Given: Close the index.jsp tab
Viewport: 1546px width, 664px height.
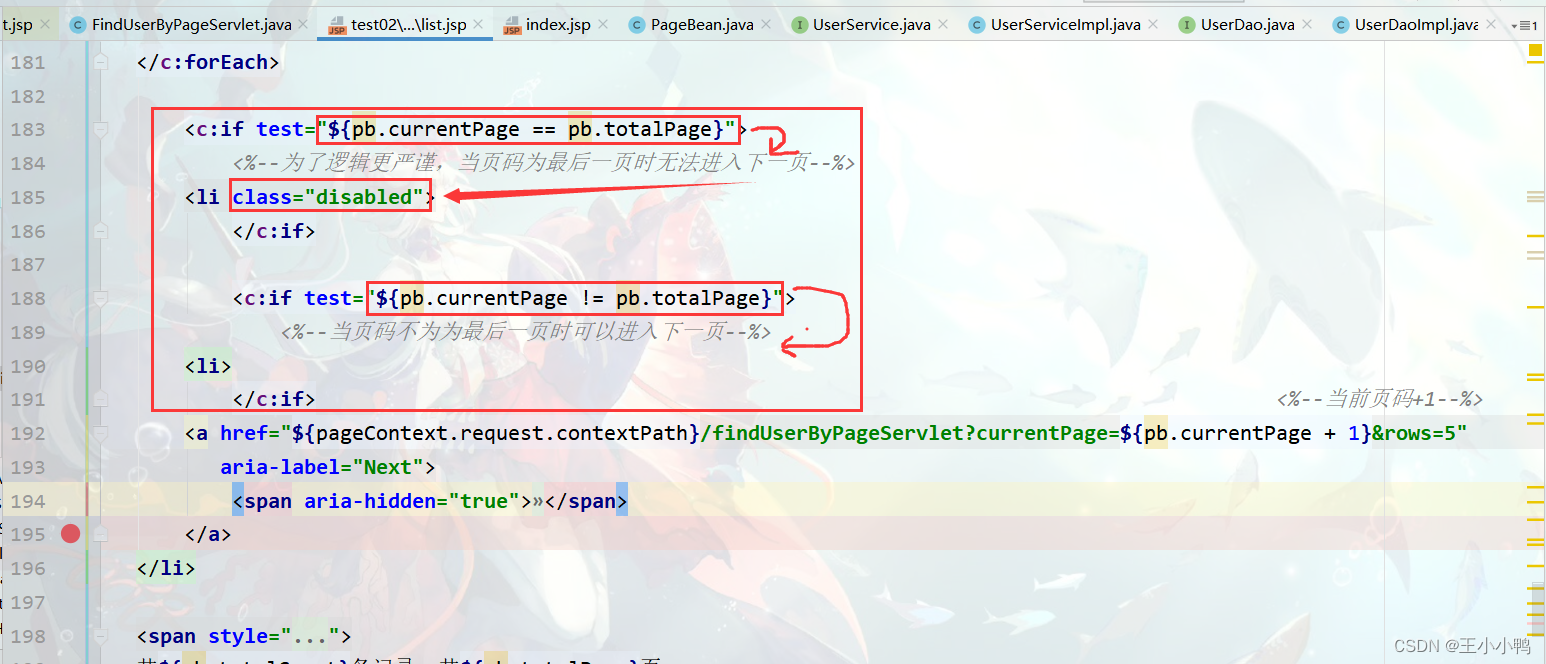Looking at the screenshot, I should (x=602, y=25).
